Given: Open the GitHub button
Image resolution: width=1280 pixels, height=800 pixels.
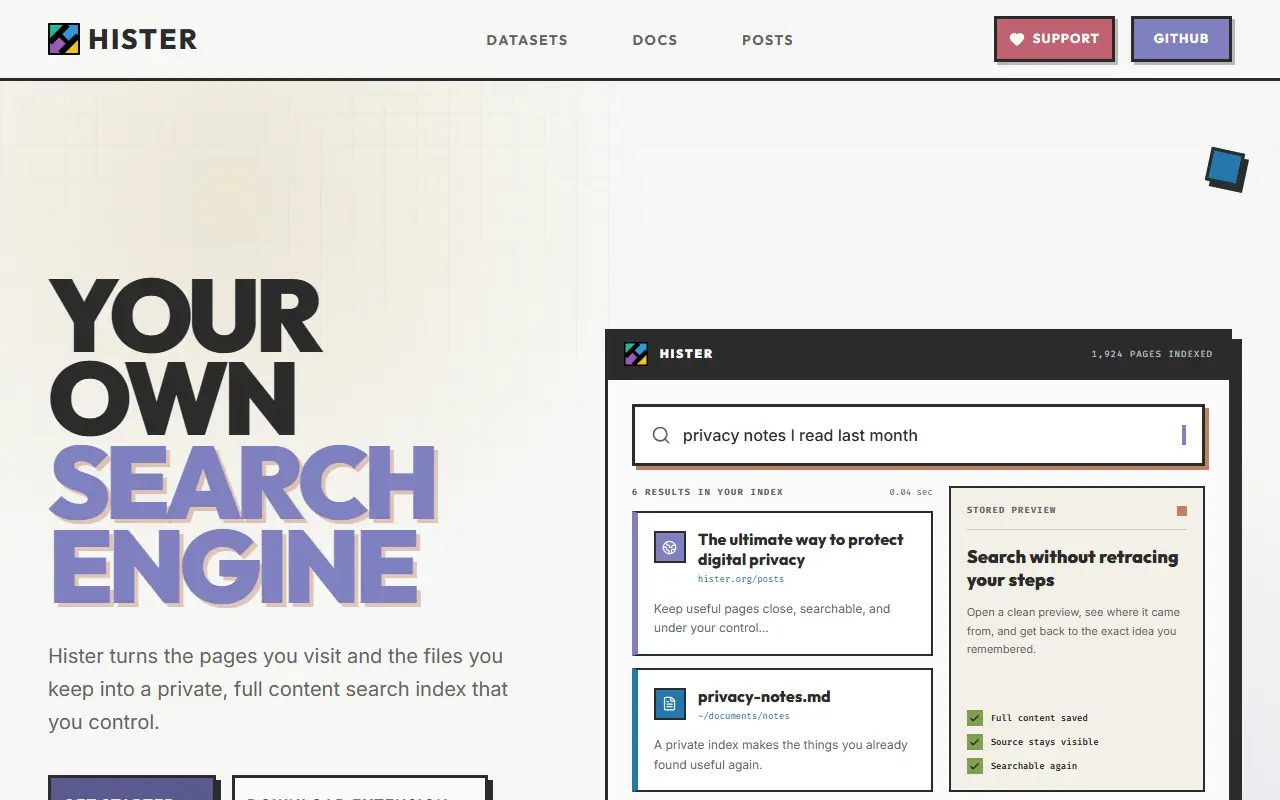Looking at the screenshot, I should point(1181,39).
